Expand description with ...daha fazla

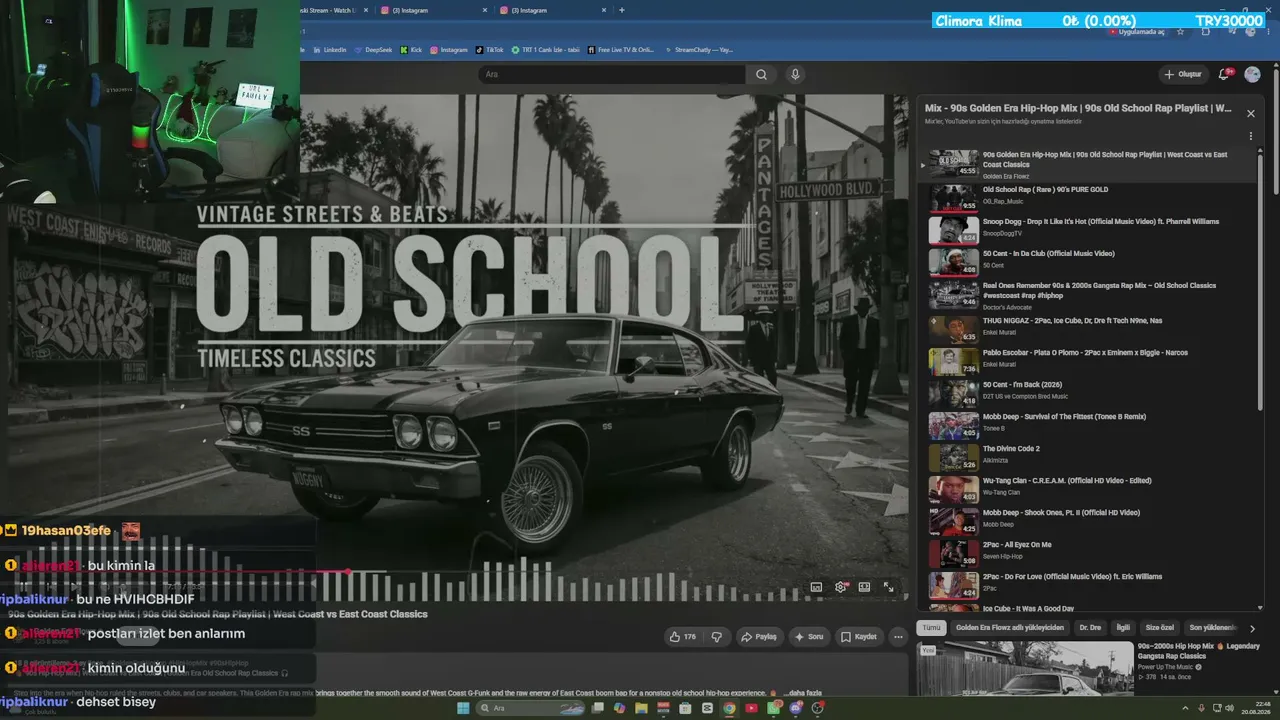tap(805, 692)
